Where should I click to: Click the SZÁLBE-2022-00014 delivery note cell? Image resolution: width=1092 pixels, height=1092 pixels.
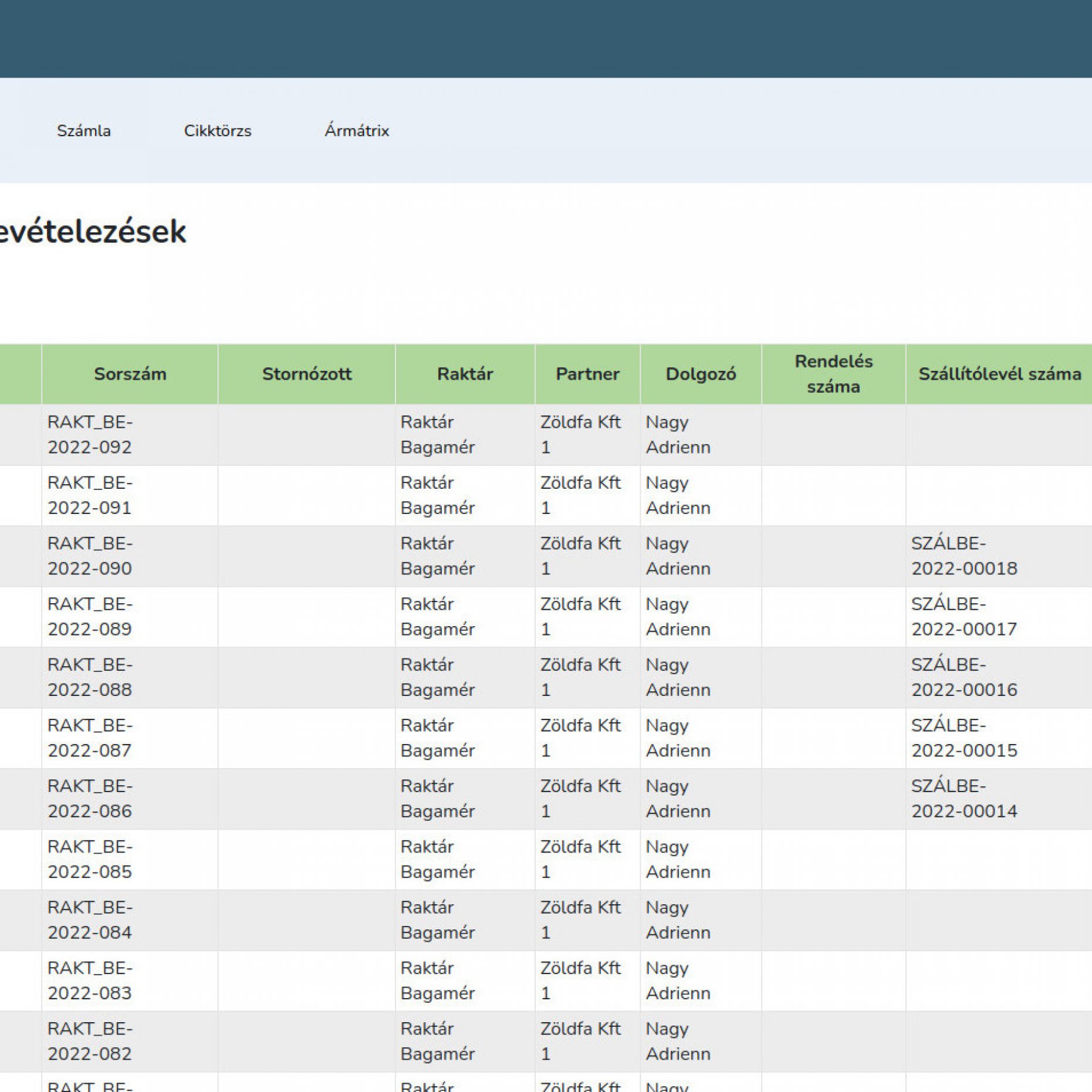click(963, 798)
